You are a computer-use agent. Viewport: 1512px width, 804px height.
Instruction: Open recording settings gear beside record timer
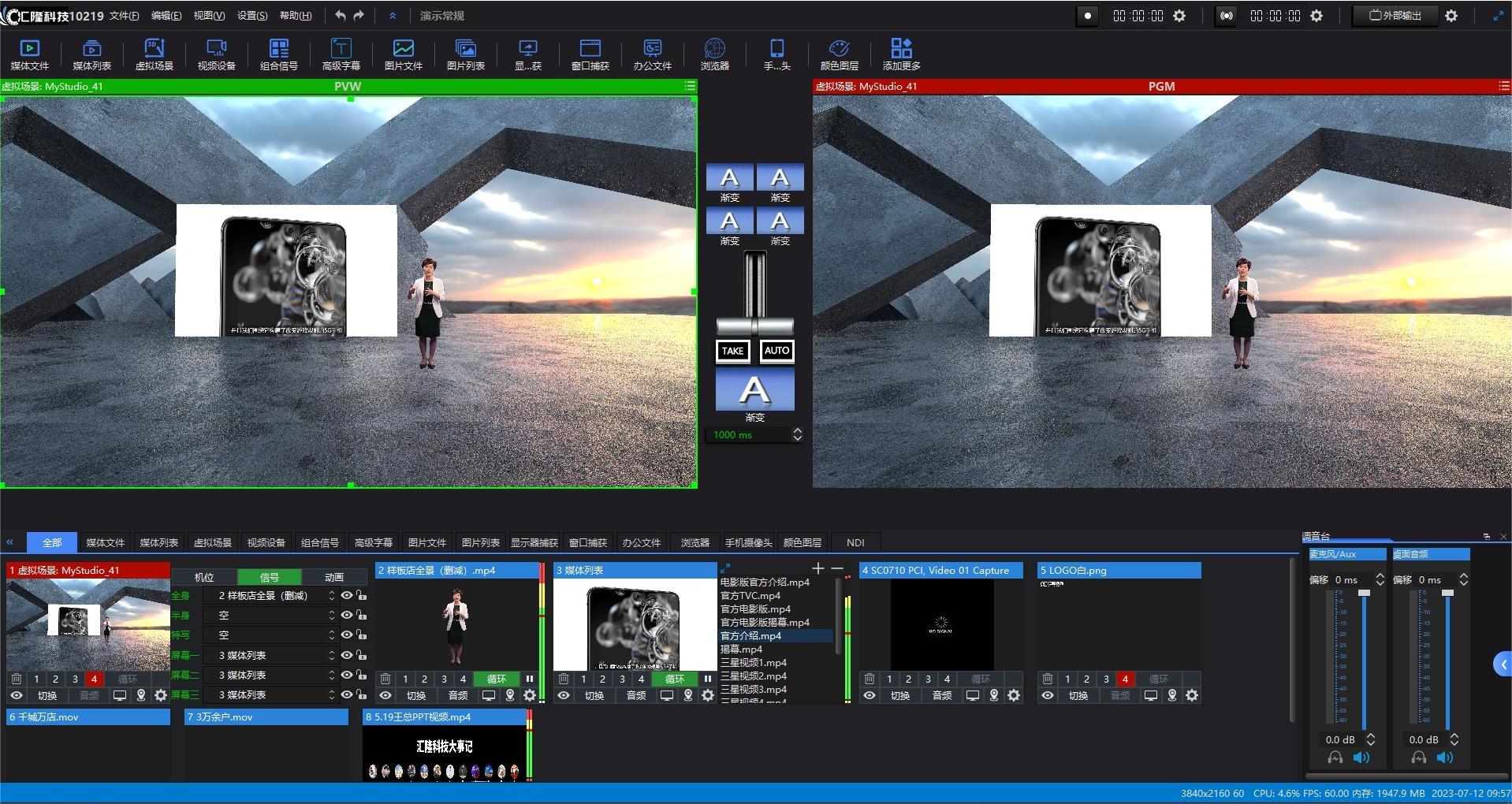(x=1179, y=16)
